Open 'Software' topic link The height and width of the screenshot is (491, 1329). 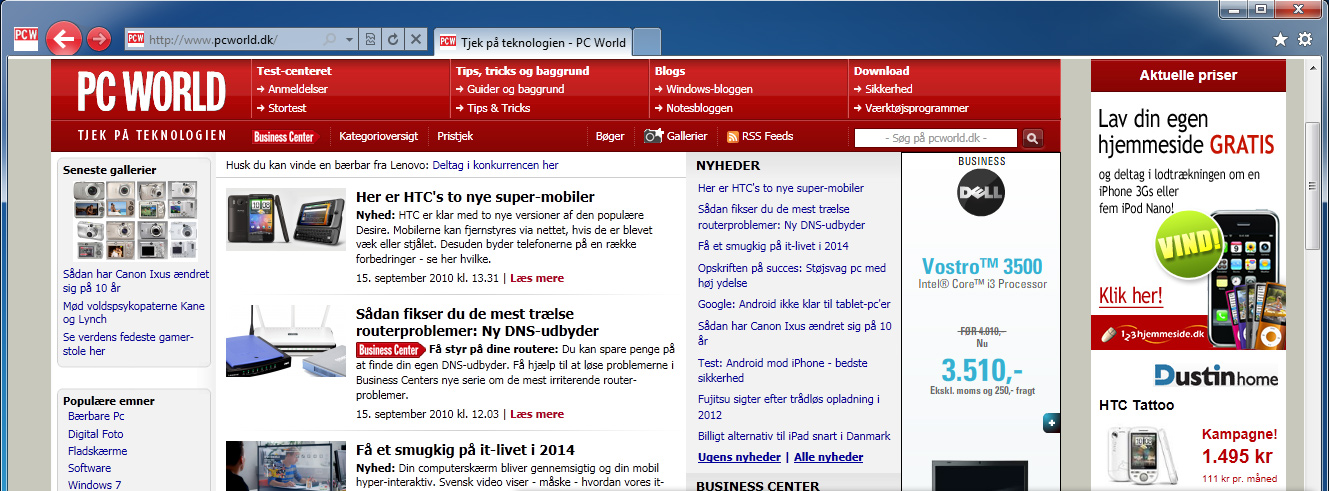coord(89,468)
